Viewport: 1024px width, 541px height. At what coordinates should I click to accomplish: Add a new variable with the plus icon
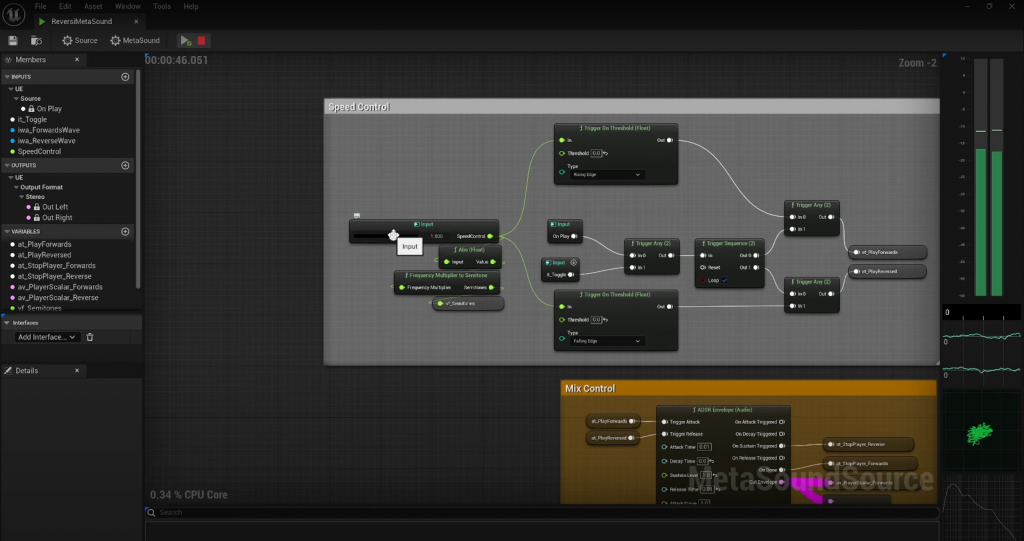pyautogui.click(x=125, y=231)
